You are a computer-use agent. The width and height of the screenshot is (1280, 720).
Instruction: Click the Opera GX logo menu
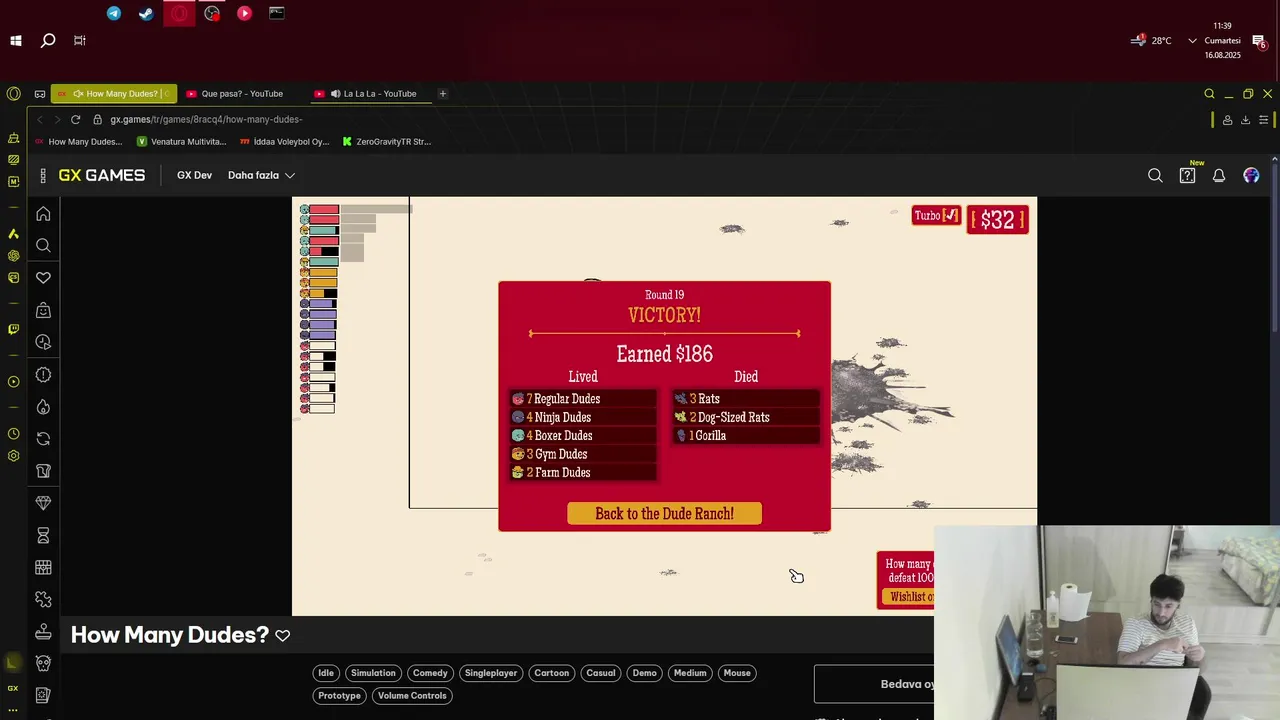13,94
